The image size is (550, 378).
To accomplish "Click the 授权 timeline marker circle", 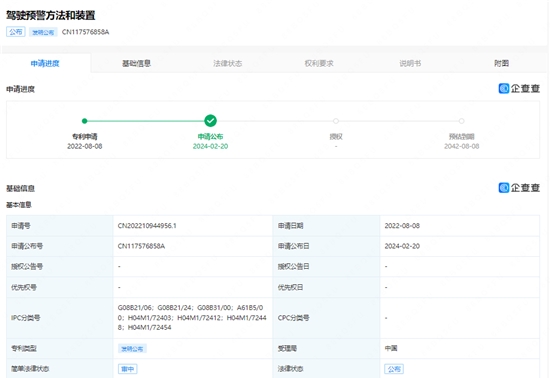I will click(336, 121).
